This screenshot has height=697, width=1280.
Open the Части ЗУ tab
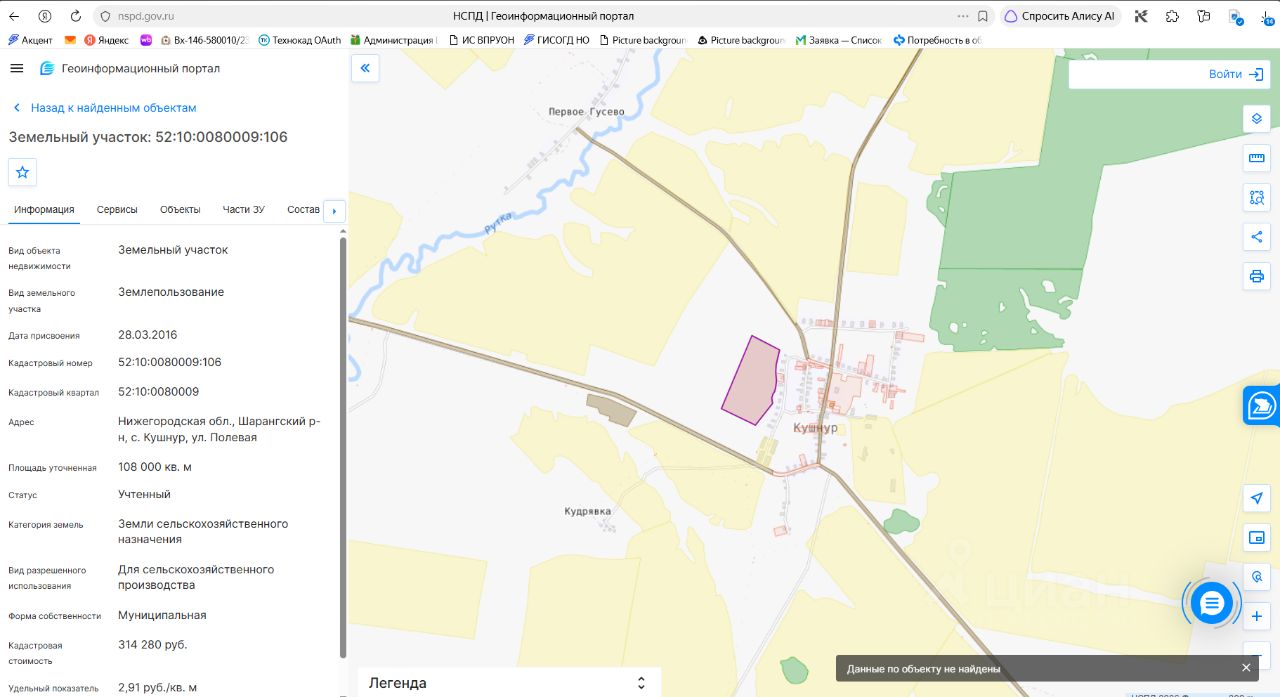click(x=243, y=209)
